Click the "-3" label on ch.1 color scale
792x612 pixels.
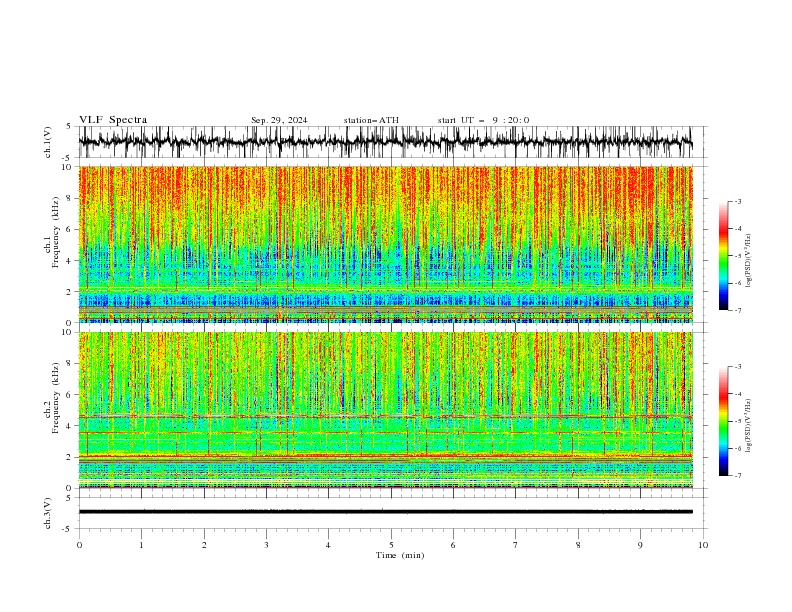pos(737,201)
